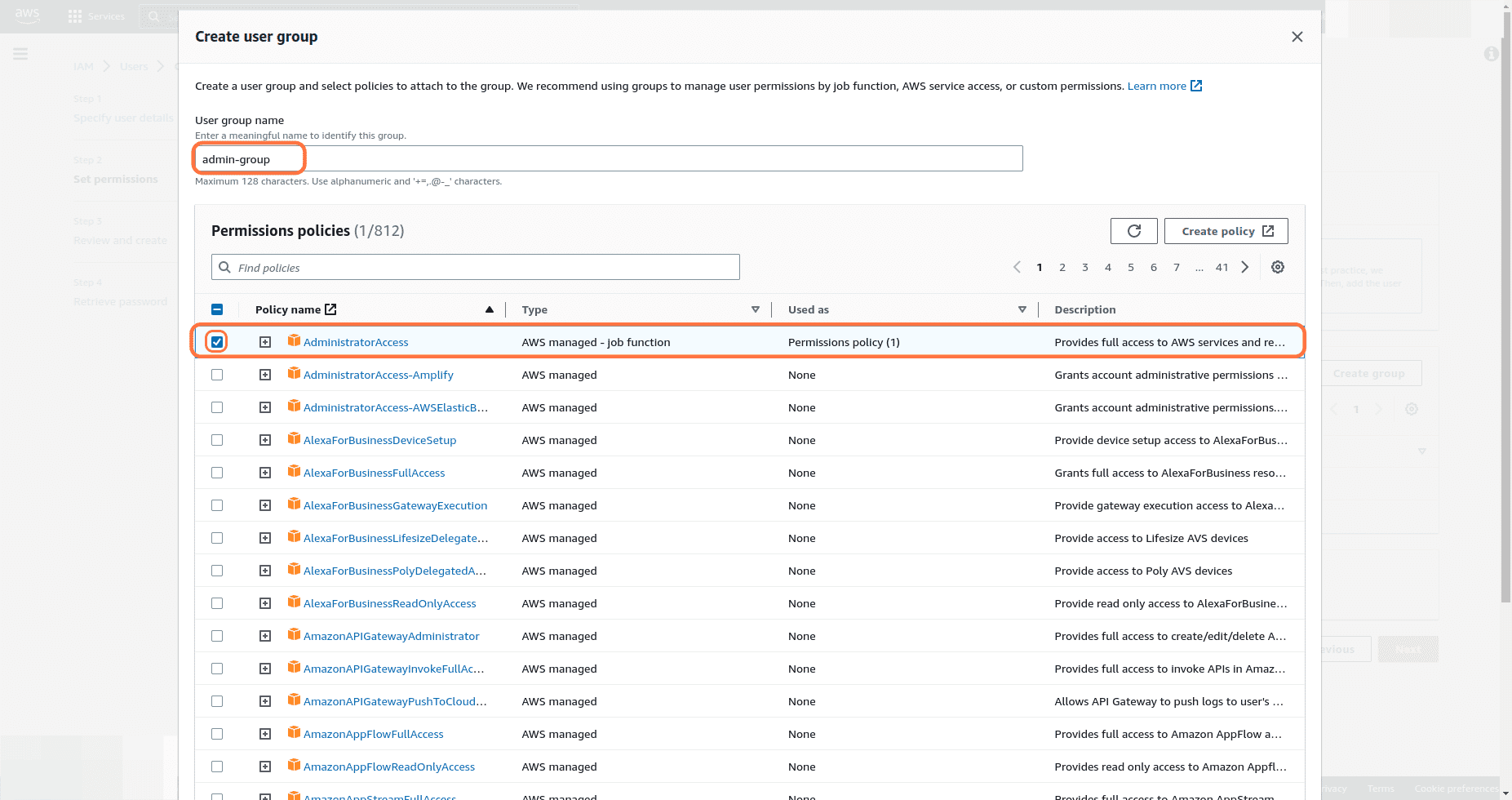The image size is (1512, 800).
Task: Open the table preferences gear icon
Action: click(1278, 267)
